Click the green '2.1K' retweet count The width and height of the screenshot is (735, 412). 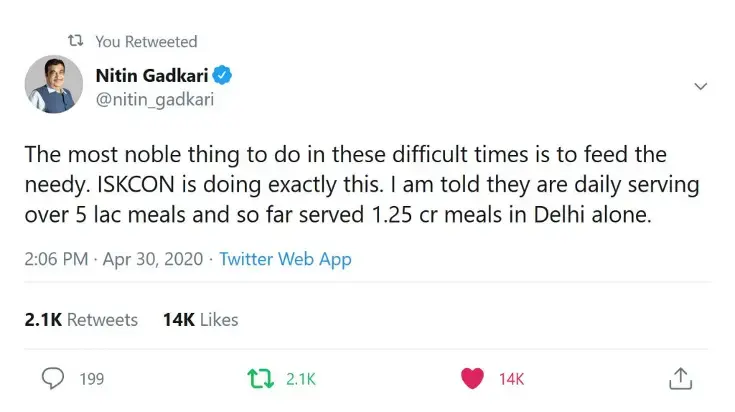pos(301,379)
